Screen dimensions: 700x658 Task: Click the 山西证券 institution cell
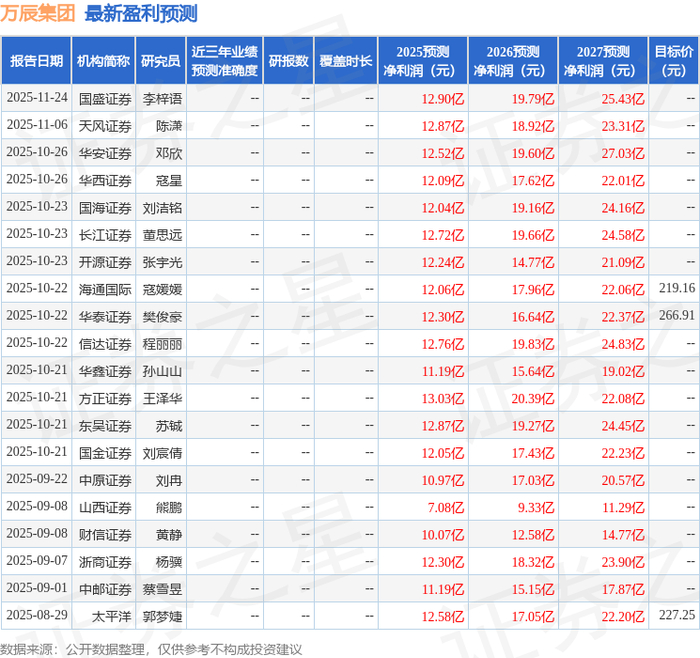click(105, 507)
